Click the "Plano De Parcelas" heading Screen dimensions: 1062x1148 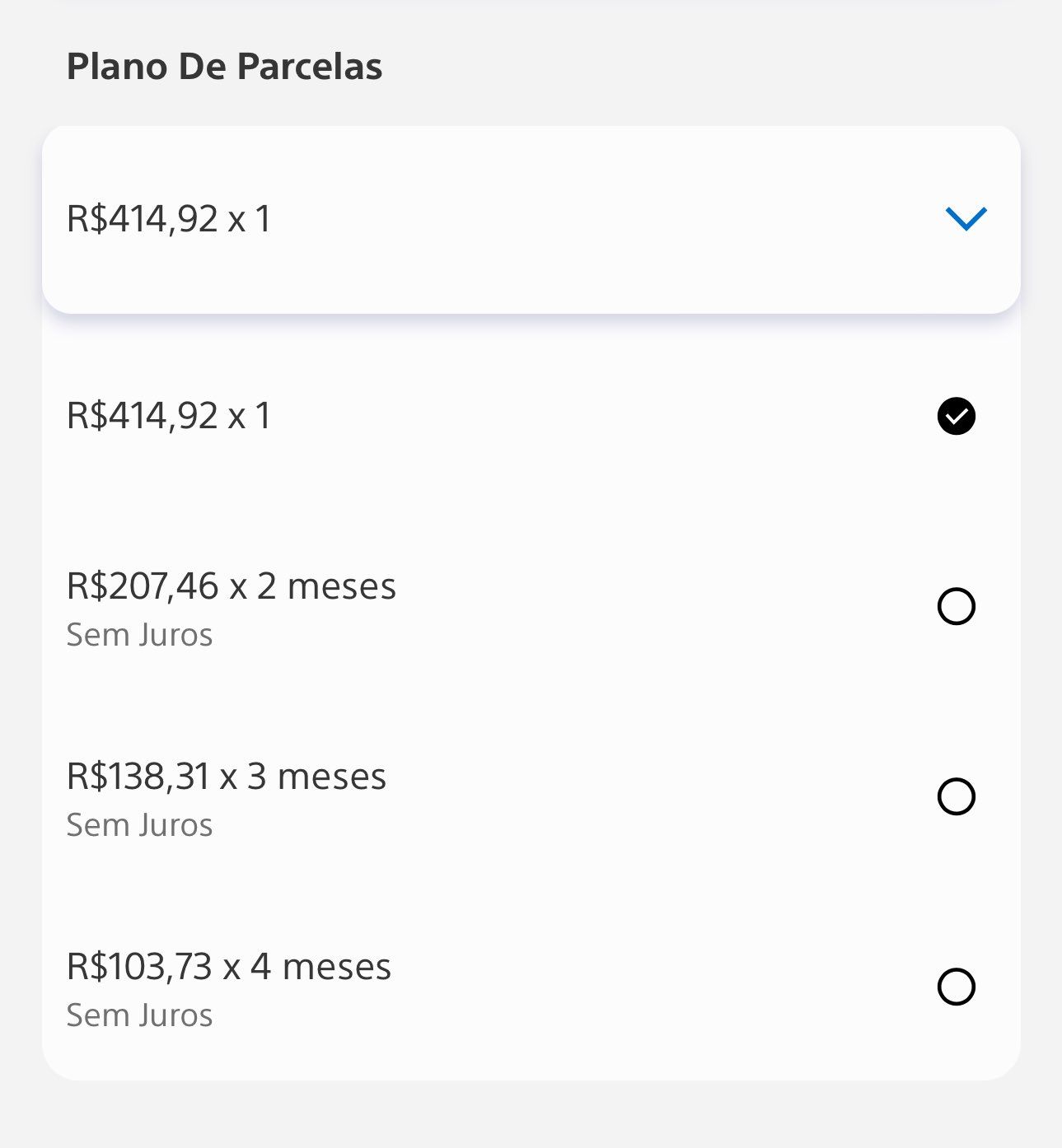224,67
